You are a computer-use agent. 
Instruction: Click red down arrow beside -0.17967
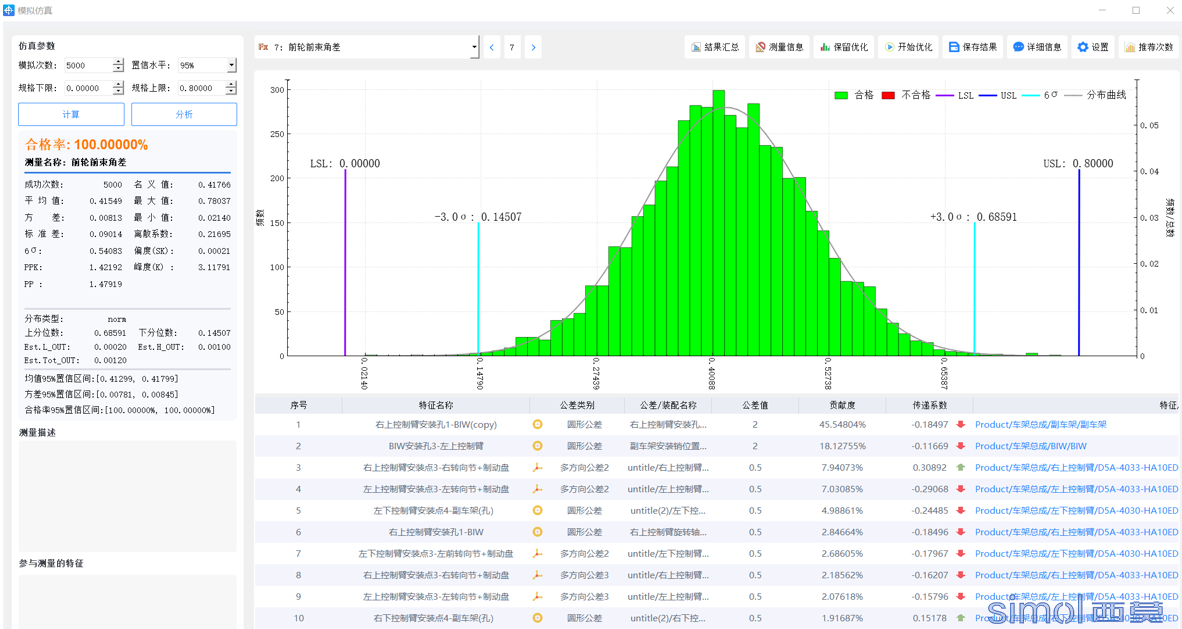tap(960, 554)
